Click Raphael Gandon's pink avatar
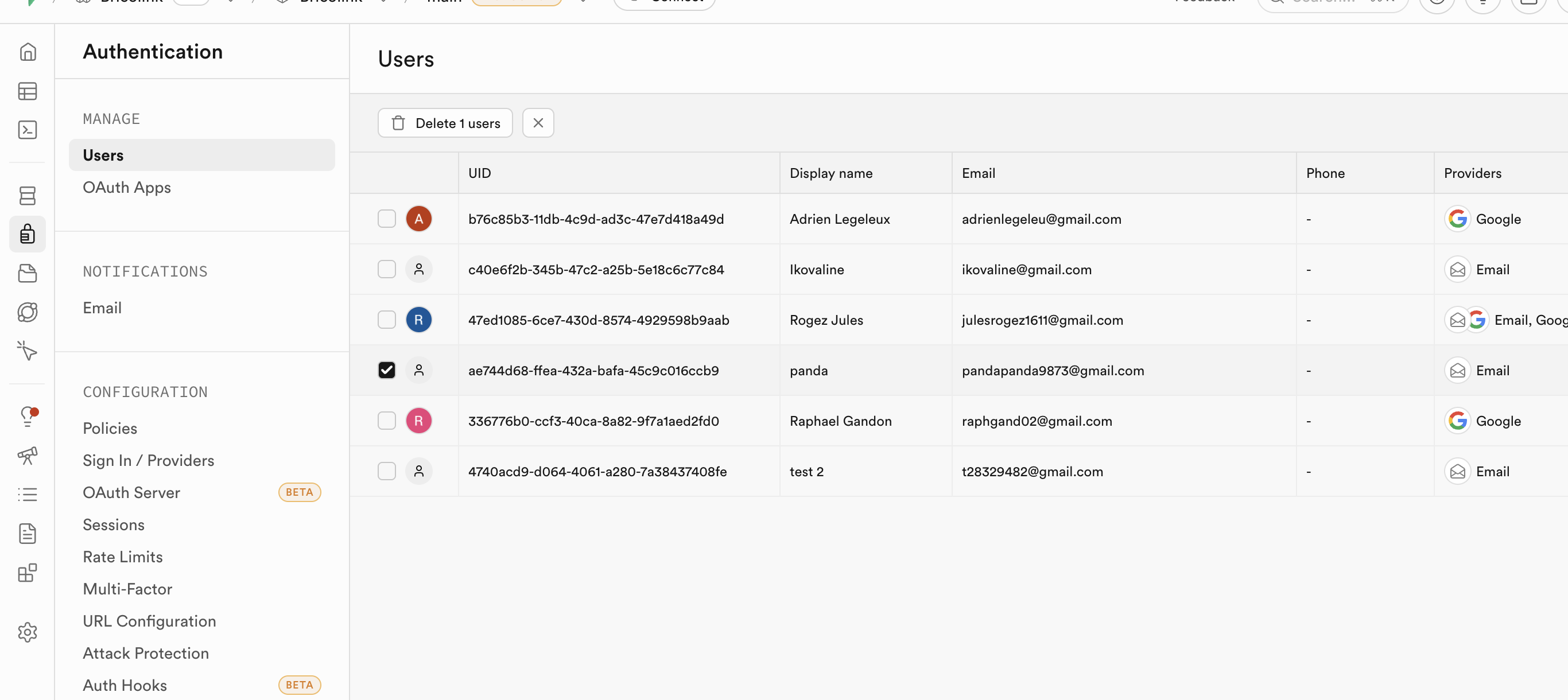The width and height of the screenshot is (1568, 700). click(x=419, y=421)
